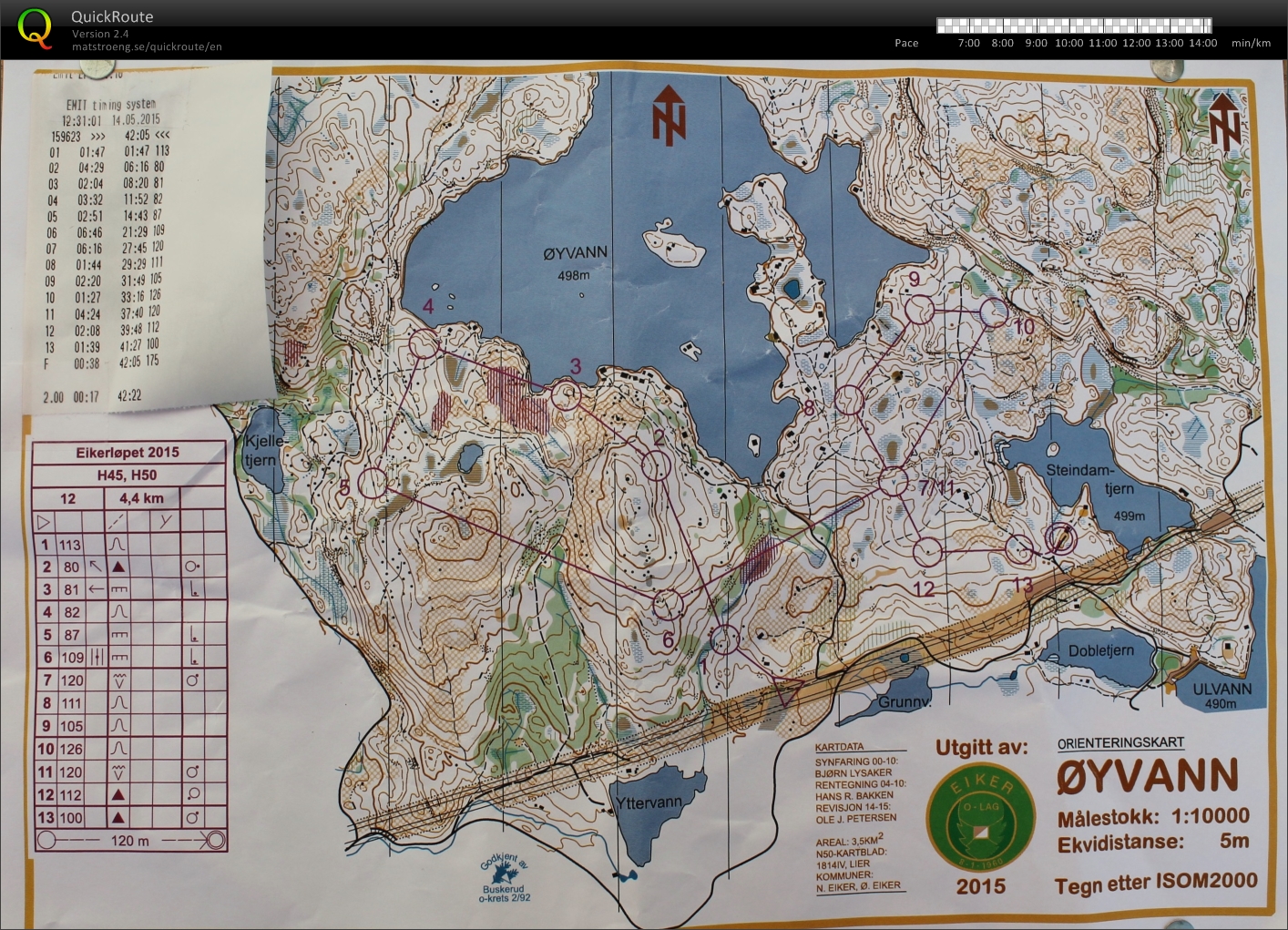This screenshot has width=1288, height=930.
Task: Click the 14:00 pace scale value
Action: coord(1202,43)
